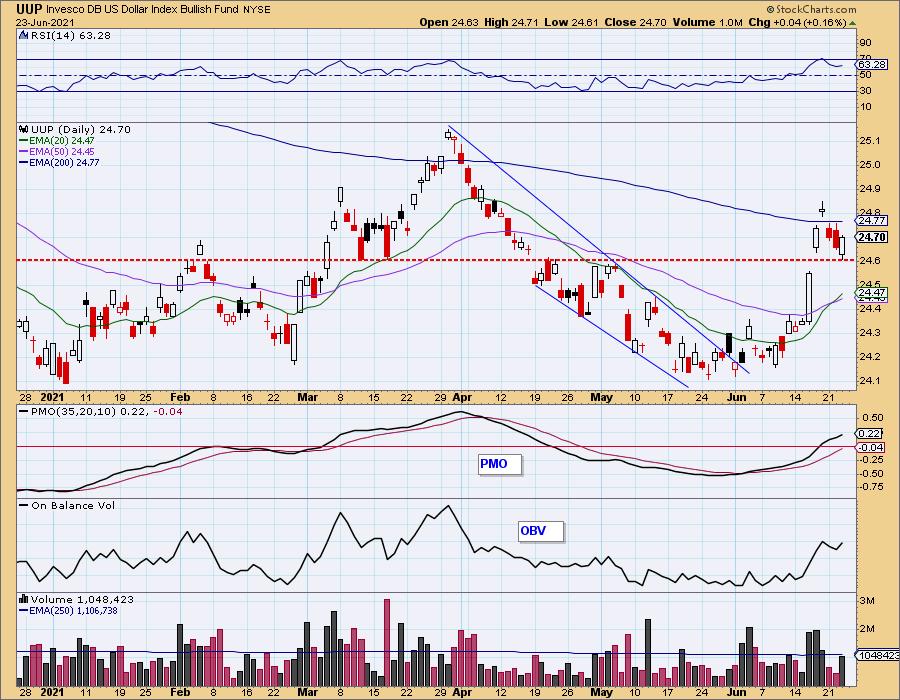
Task: Click Jun on the date axis under price panel
Action: pos(736,397)
